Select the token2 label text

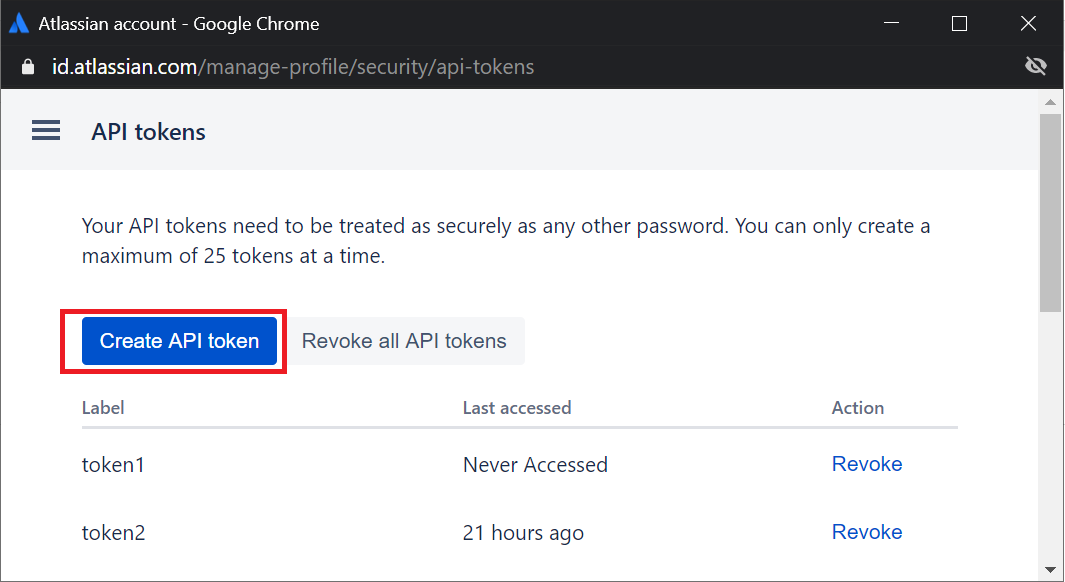113,533
